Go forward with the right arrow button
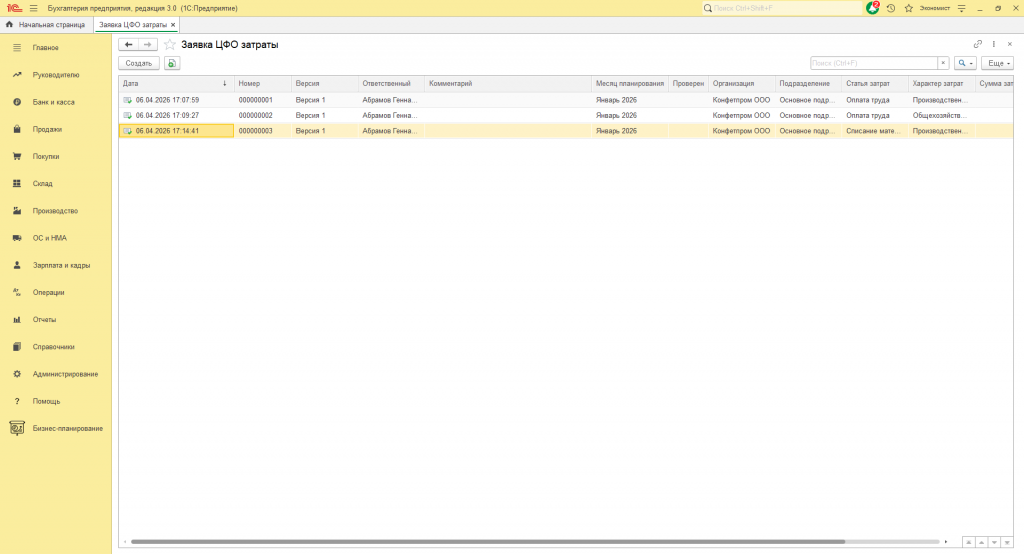This screenshot has width=1024, height=554. (x=148, y=44)
